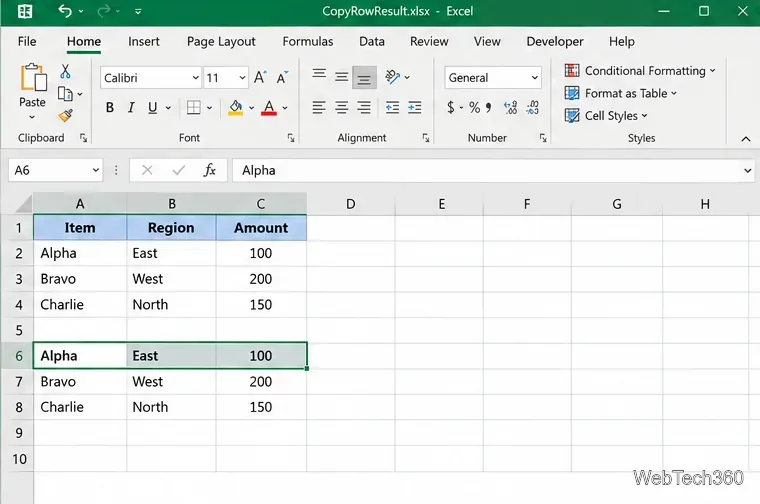Toggle the highlighted Bottom Align button
Viewport: 760px width, 504px height.
coord(364,78)
